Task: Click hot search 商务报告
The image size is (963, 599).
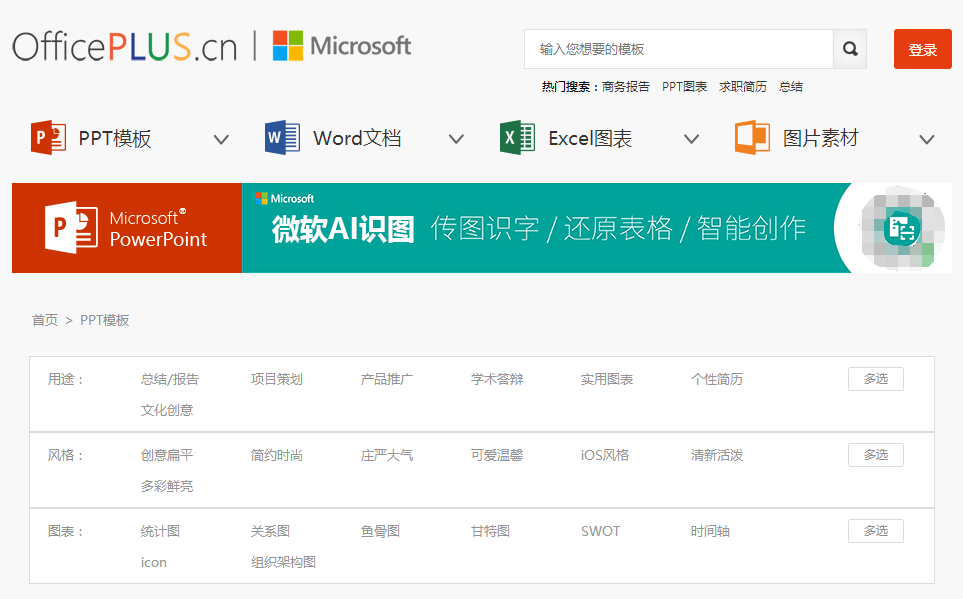Action: [626, 87]
